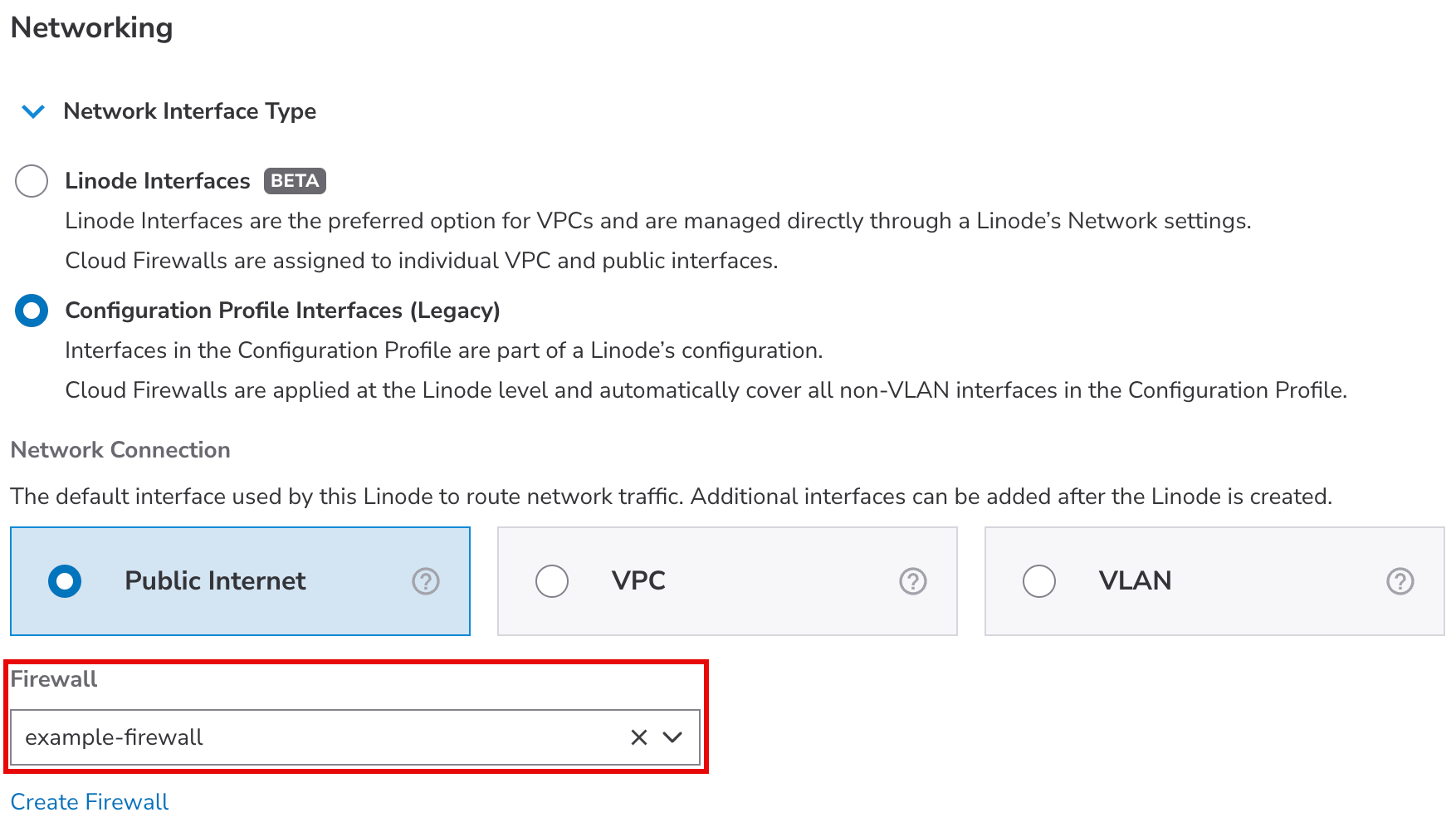Click the VLAN card label

click(1135, 581)
